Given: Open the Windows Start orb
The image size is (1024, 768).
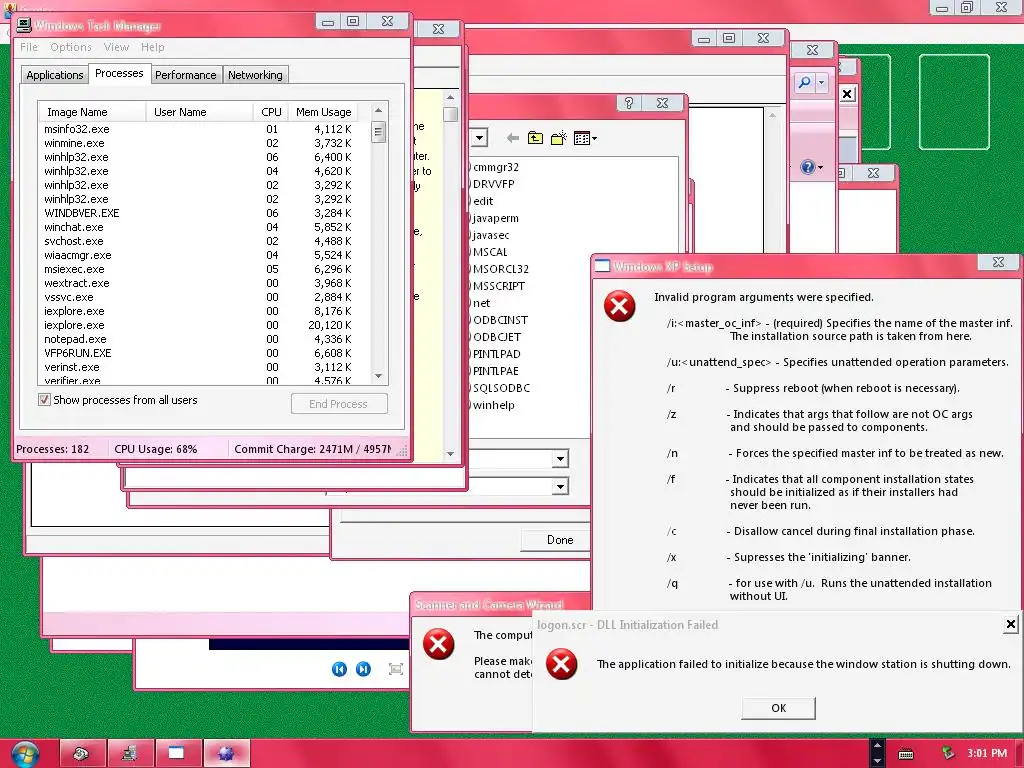Looking at the screenshot, I should pos(24,754).
